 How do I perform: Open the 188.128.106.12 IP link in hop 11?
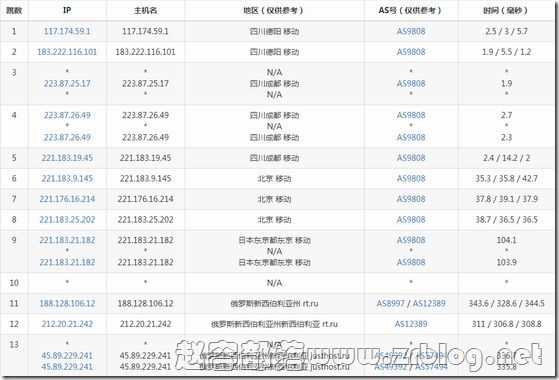[67, 303]
